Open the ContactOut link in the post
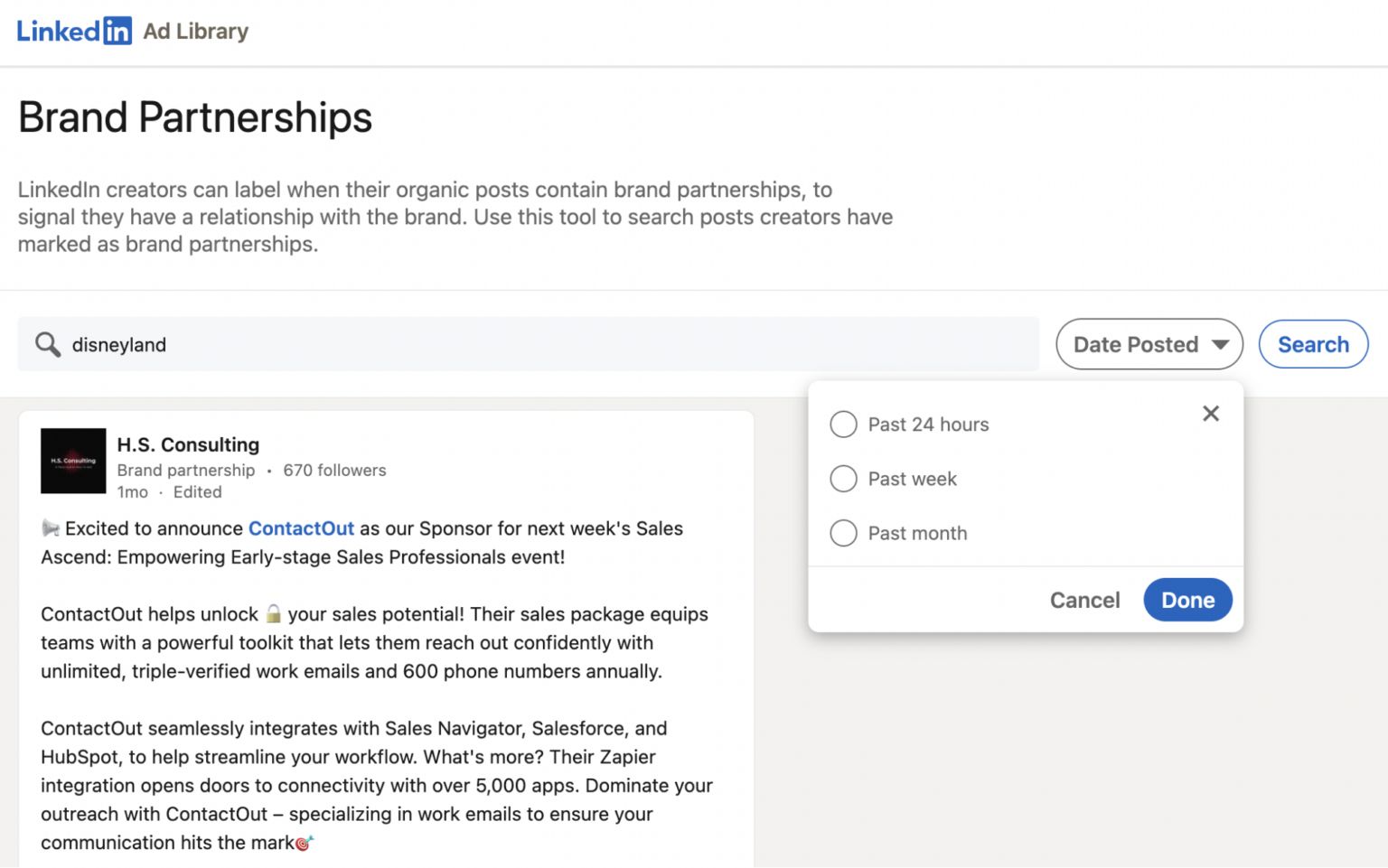 coord(301,528)
